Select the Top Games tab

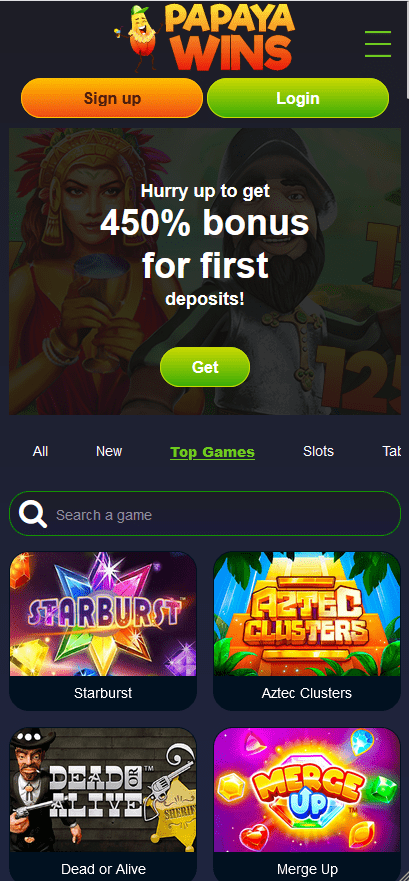click(x=212, y=452)
